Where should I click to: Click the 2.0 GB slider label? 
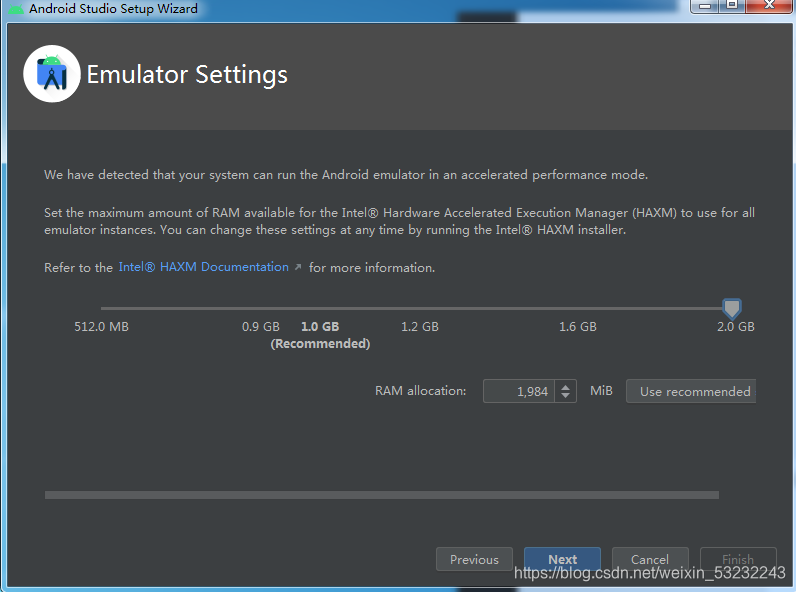pyautogui.click(x=736, y=326)
